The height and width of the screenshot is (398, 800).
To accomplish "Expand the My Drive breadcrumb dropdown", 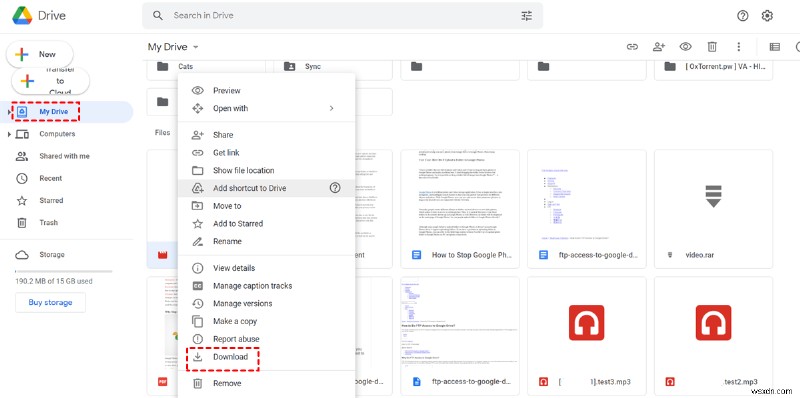I will tap(195, 47).
